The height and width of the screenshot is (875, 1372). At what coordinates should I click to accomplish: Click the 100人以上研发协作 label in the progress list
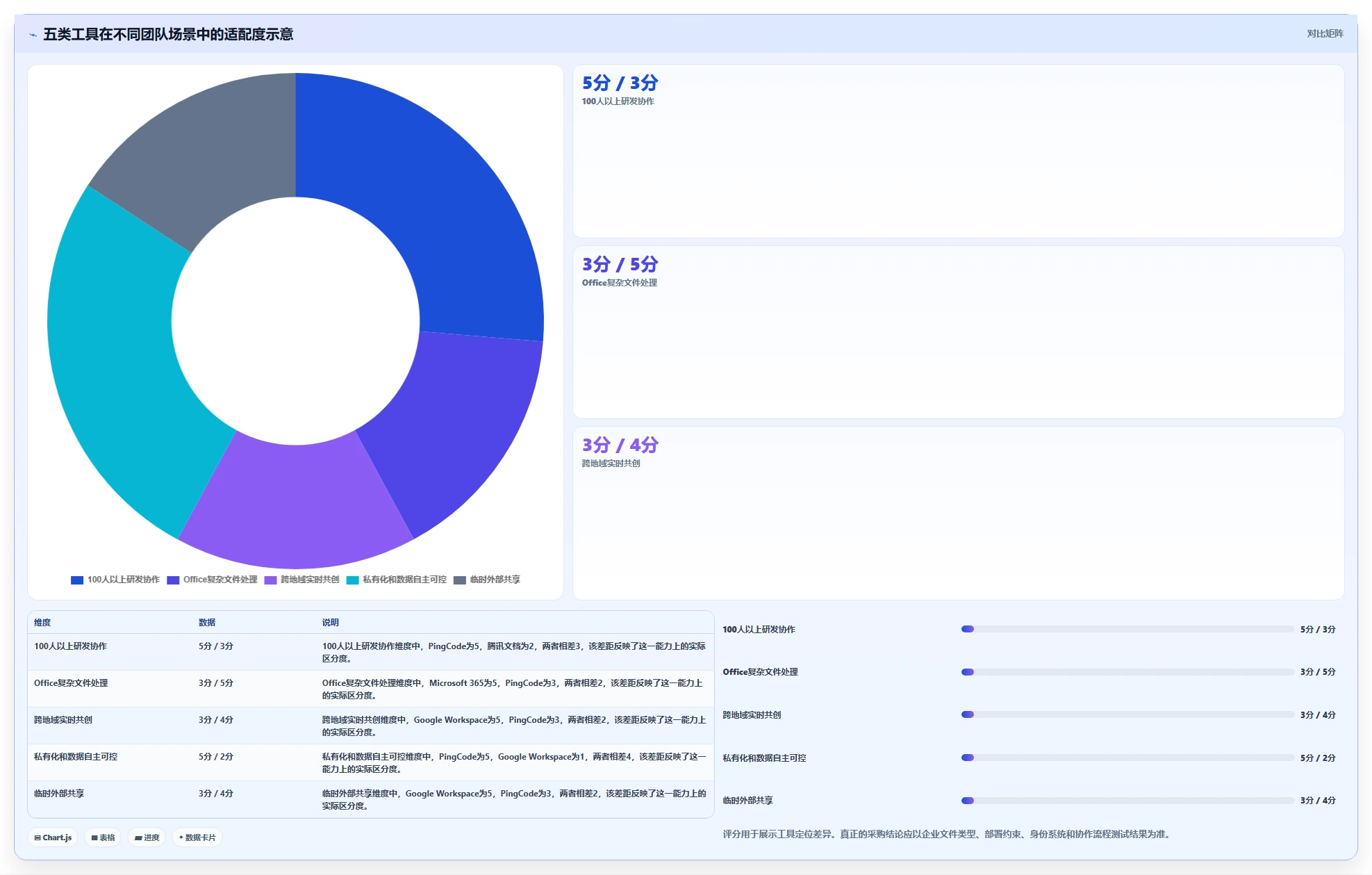point(759,630)
